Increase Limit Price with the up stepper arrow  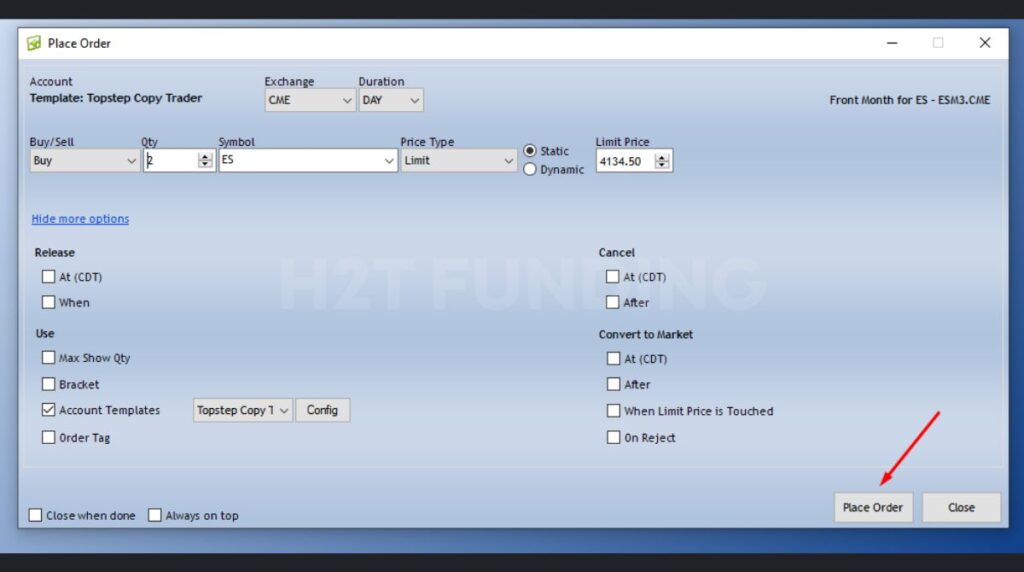(x=662, y=157)
